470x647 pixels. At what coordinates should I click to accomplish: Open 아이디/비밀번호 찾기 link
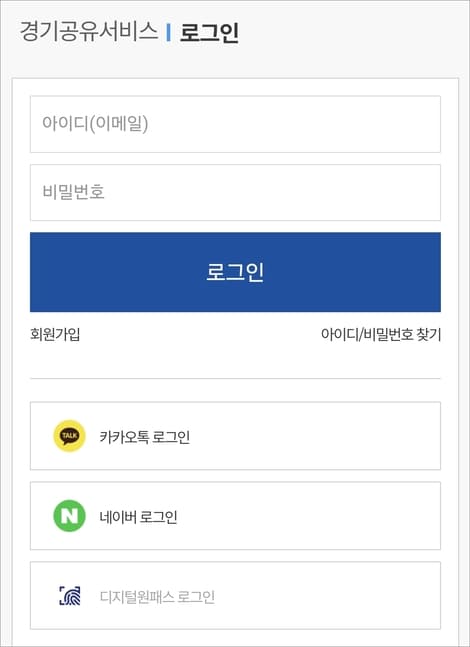point(381,334)
